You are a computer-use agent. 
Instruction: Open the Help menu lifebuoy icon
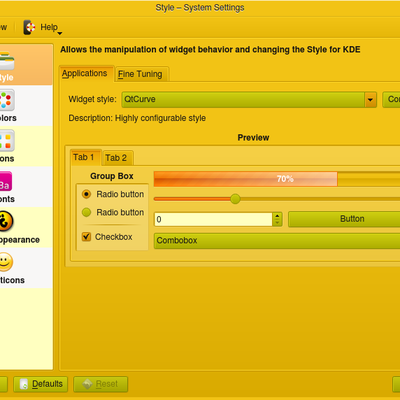[x=29, y=27]
